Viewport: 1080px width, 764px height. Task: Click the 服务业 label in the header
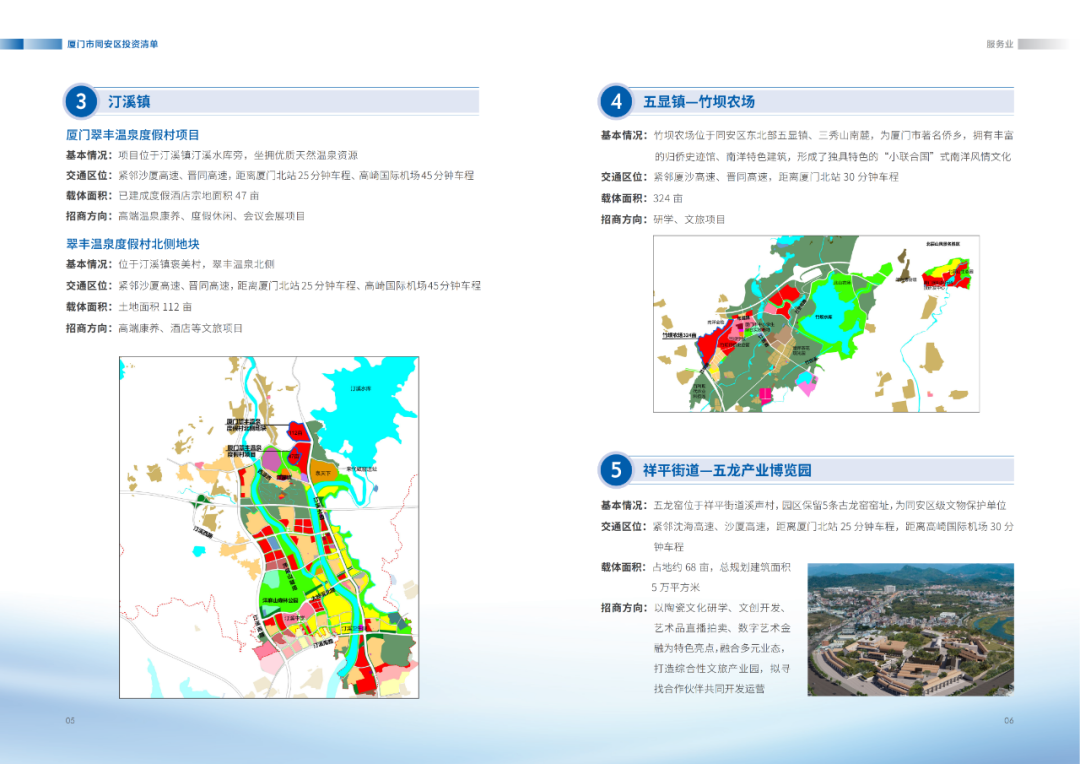(999, 44)
